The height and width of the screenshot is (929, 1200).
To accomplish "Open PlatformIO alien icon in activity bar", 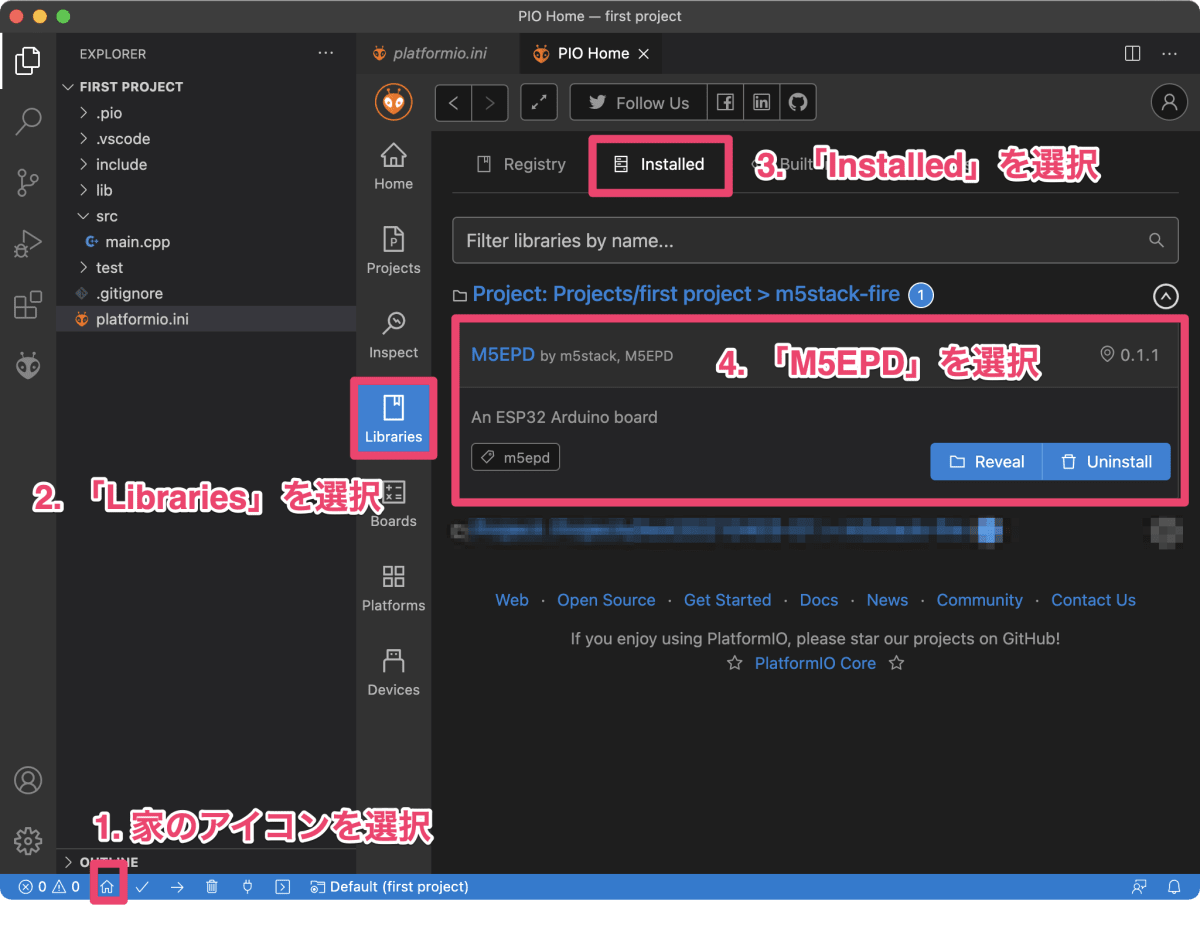I will point(28,365).
